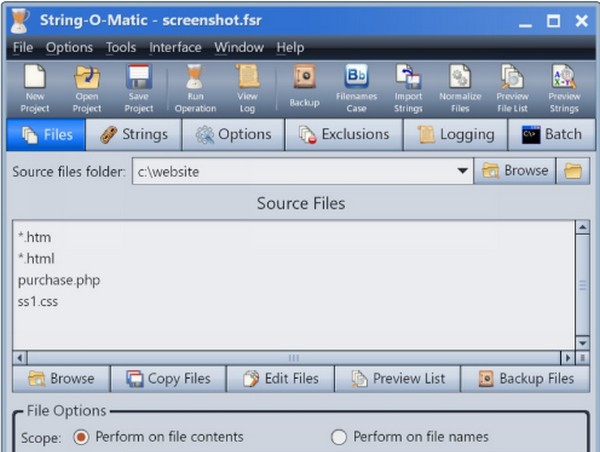Click the horizontal scrollbar left arrow
The height and width of the screenshot is (452, 600).
point(20,358)
